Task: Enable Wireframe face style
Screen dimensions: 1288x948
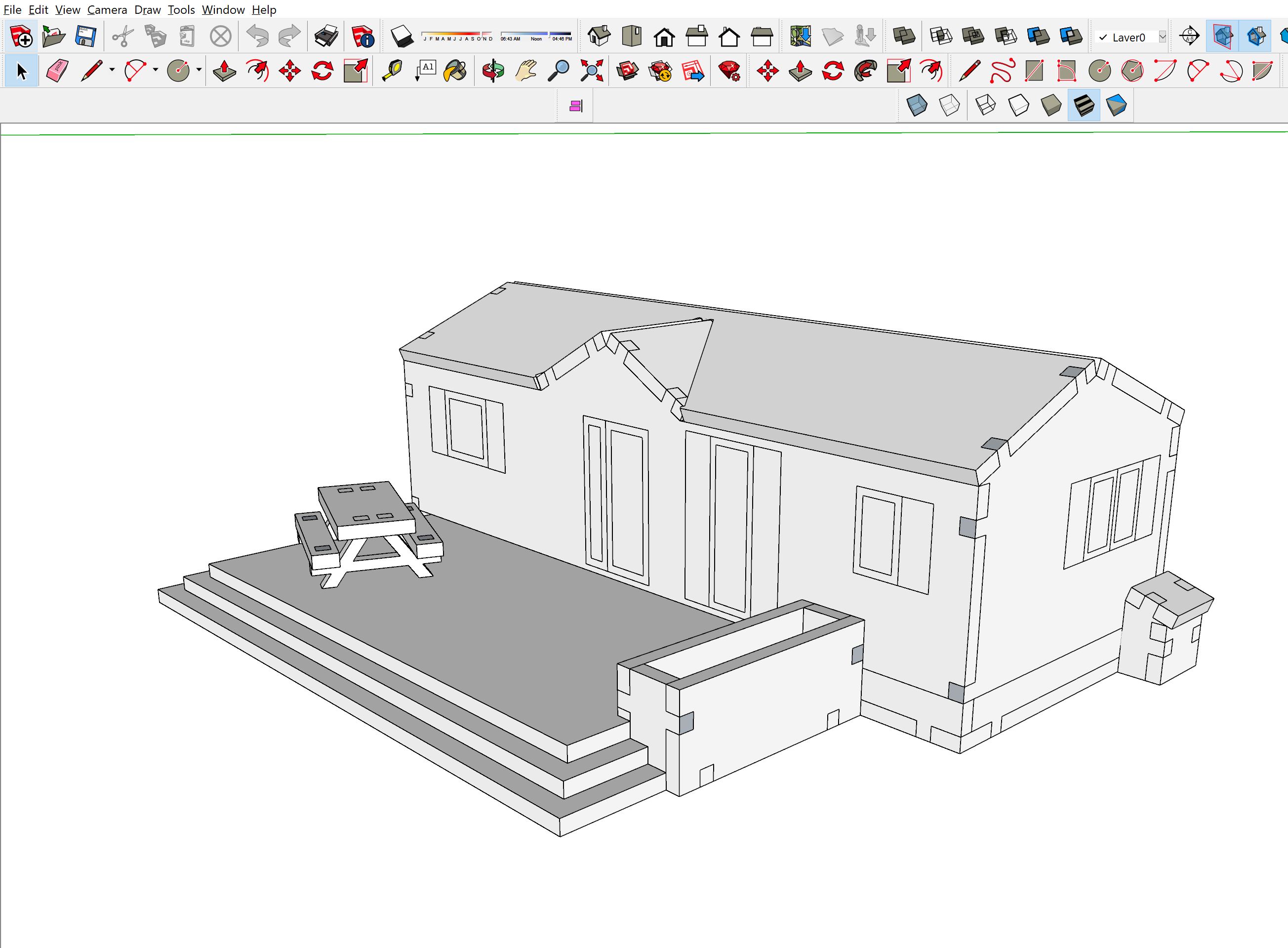Action: coord(986,105)
